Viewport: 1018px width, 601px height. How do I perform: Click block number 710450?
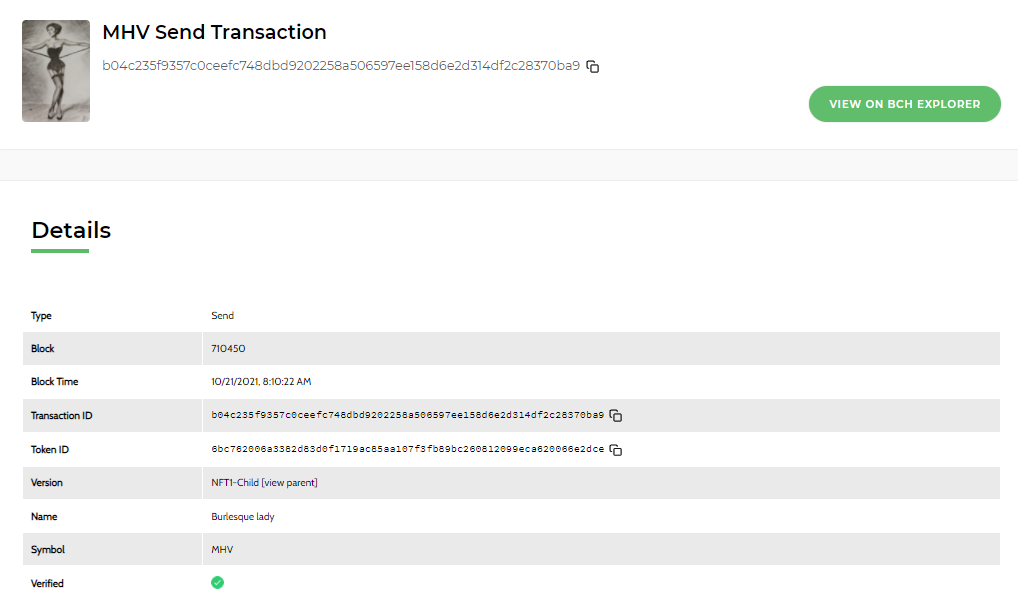coord(228,349)
